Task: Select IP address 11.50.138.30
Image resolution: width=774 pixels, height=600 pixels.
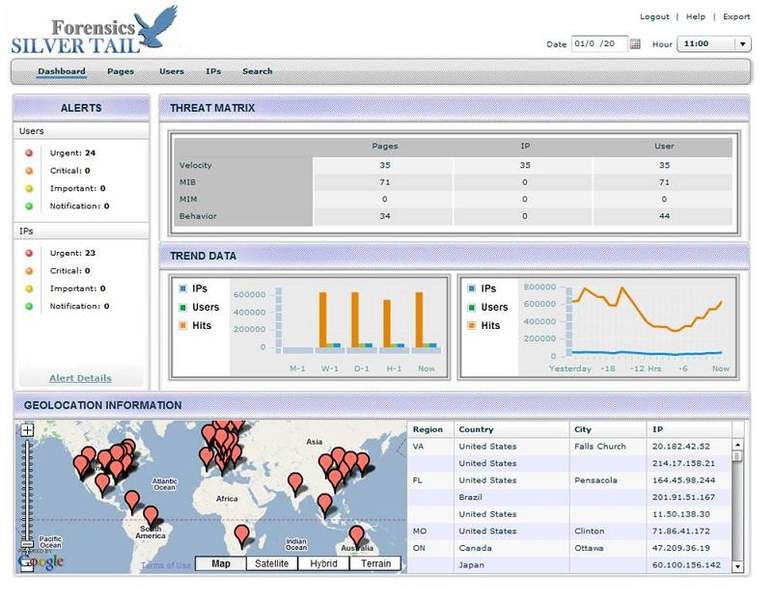Action: 681,514
